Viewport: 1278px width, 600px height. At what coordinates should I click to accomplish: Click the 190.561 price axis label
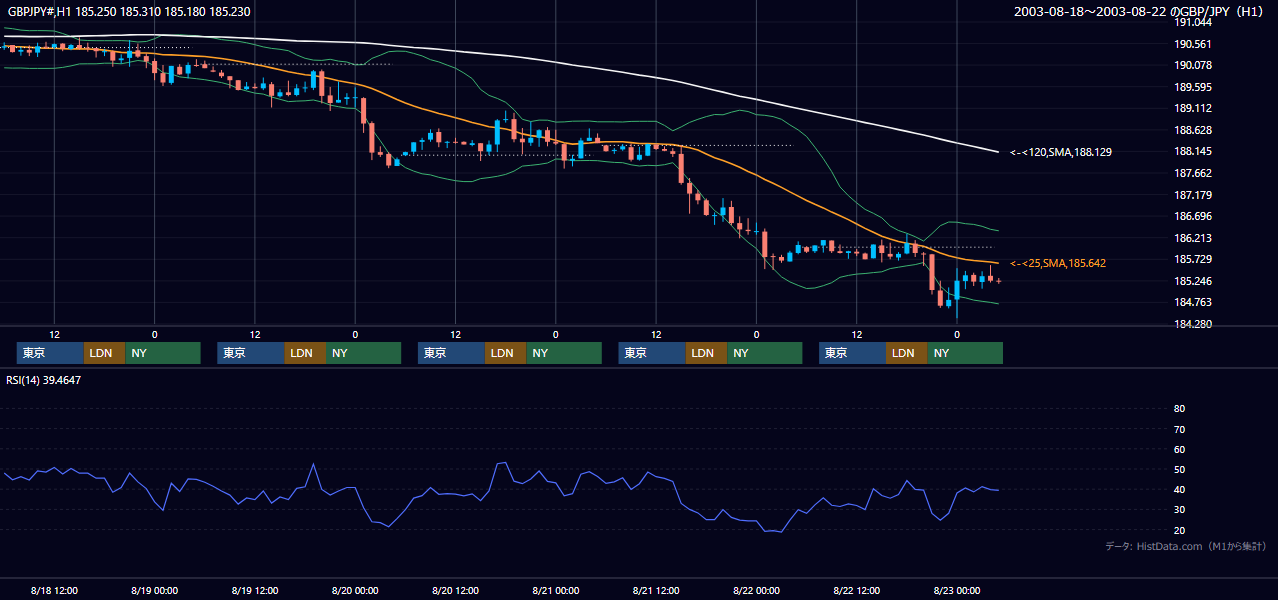(1192, 44)
